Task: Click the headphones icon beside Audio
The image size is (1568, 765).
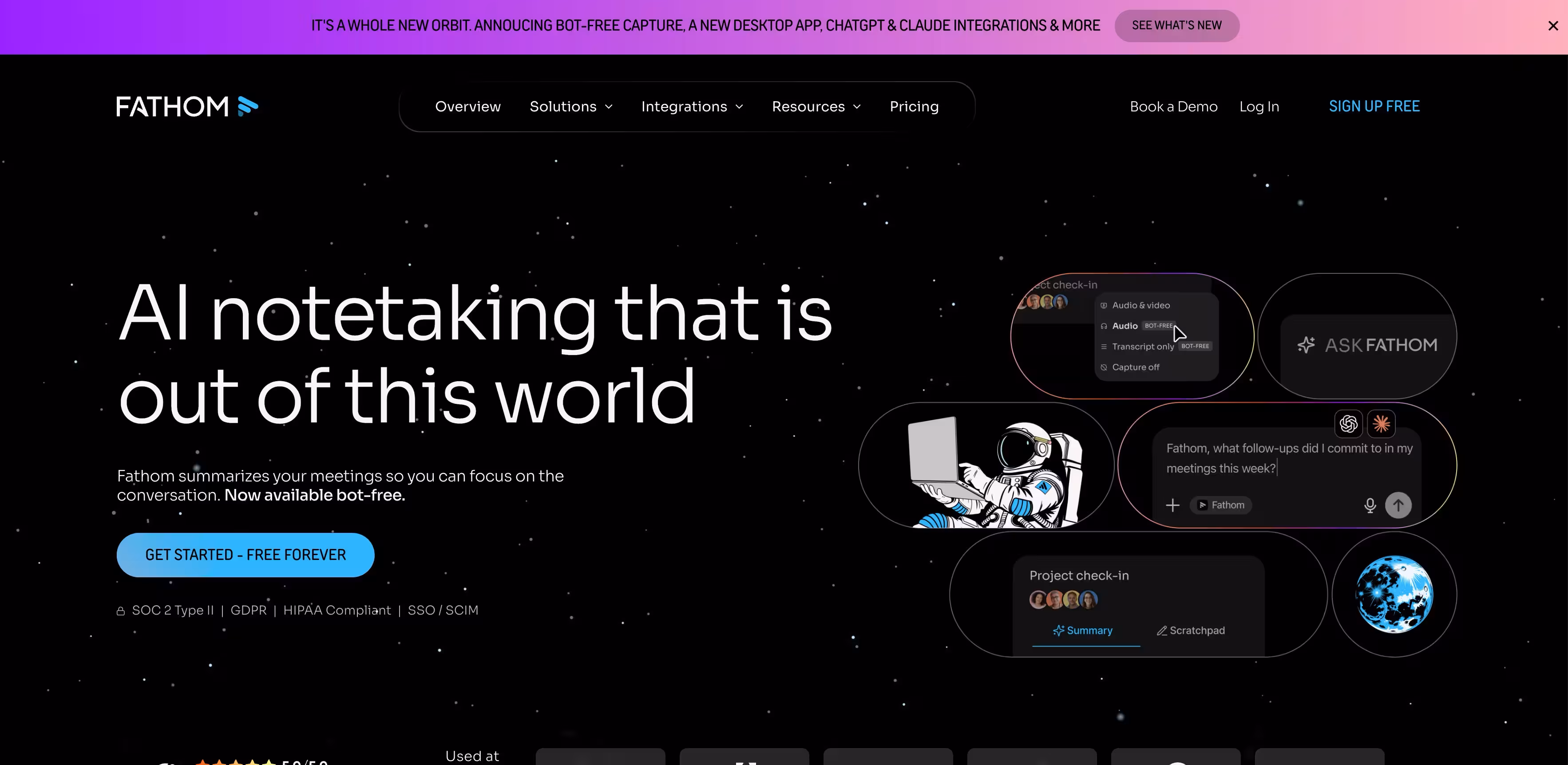Action: click(x=1104, y=326)
